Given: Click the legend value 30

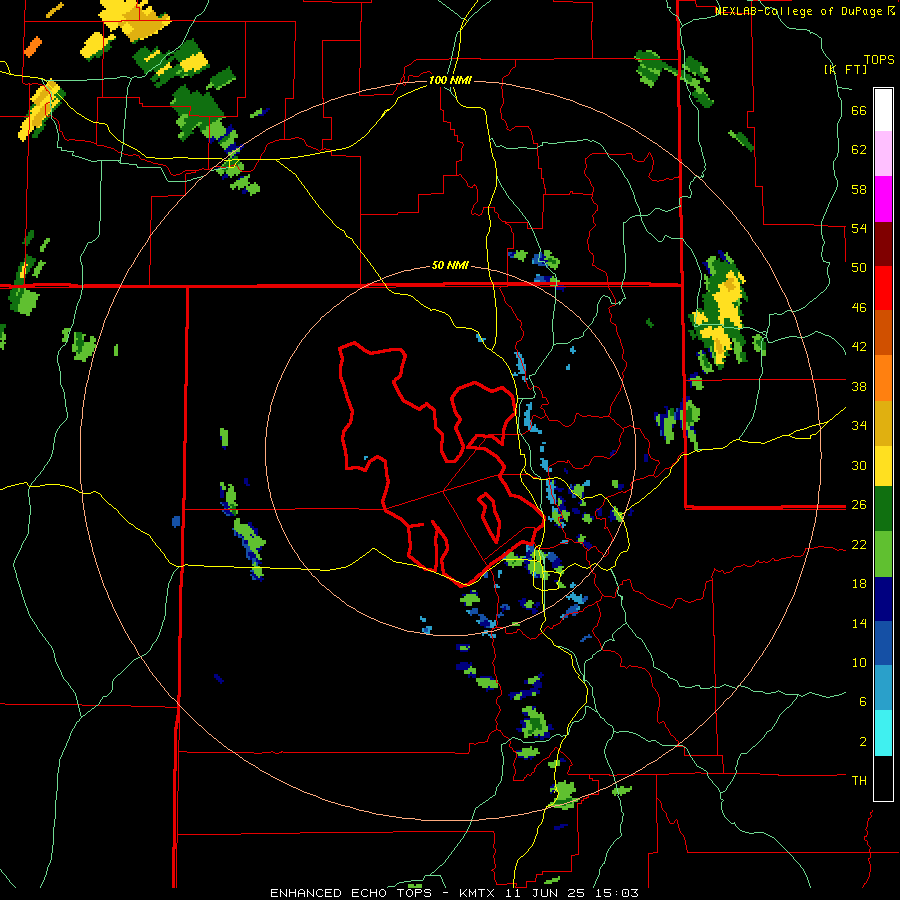Looking at the screenshot, I should tap(859, 465).
